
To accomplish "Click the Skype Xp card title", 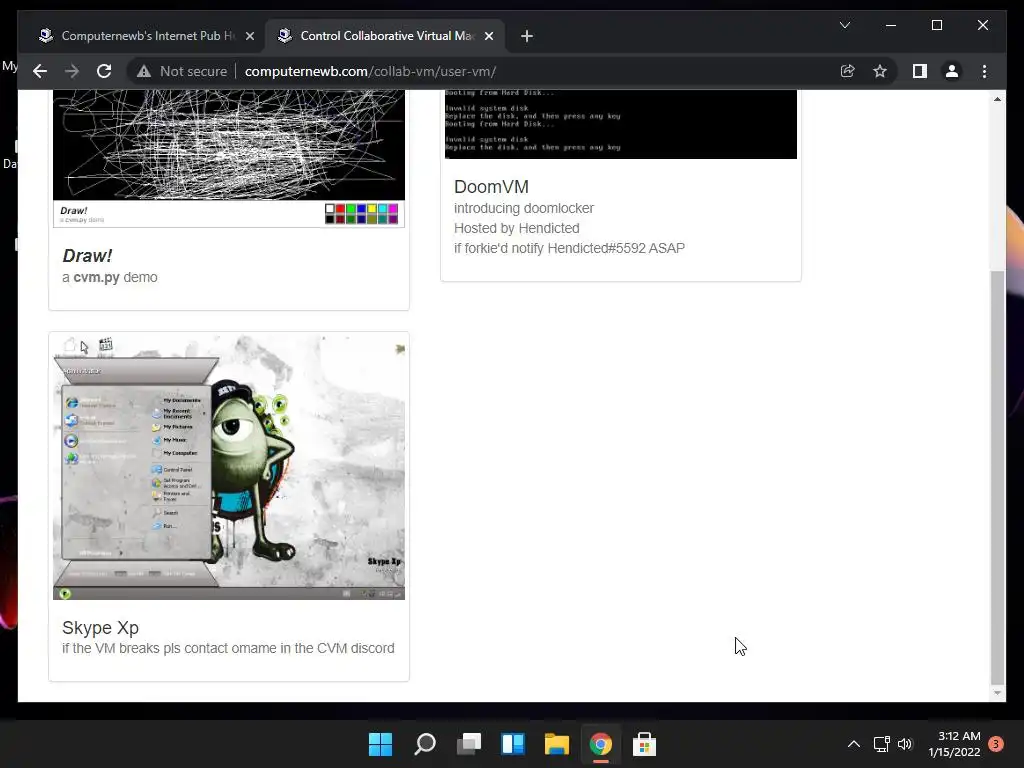I will pyautogui.click(x=101, y=628).
